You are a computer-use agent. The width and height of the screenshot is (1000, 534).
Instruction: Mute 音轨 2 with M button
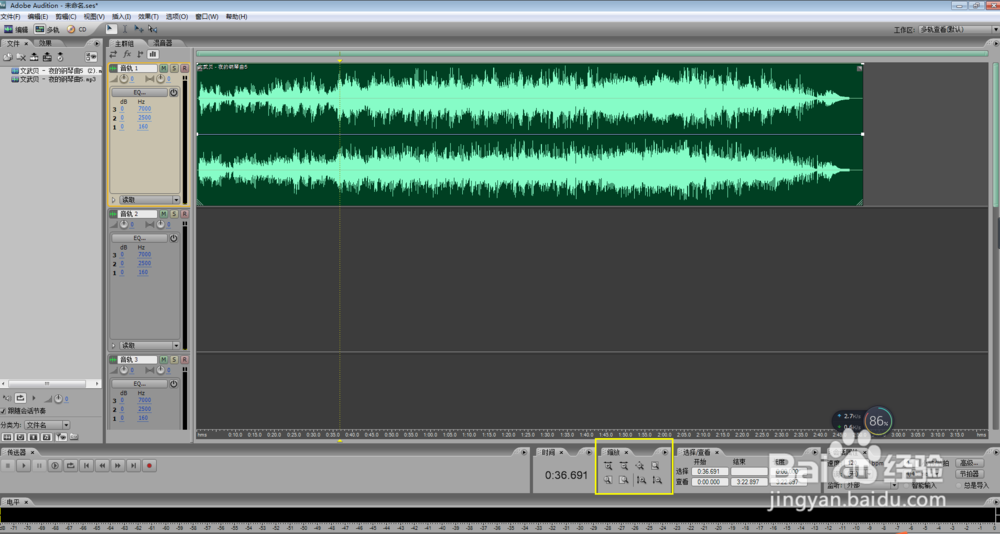coord(163,214)
